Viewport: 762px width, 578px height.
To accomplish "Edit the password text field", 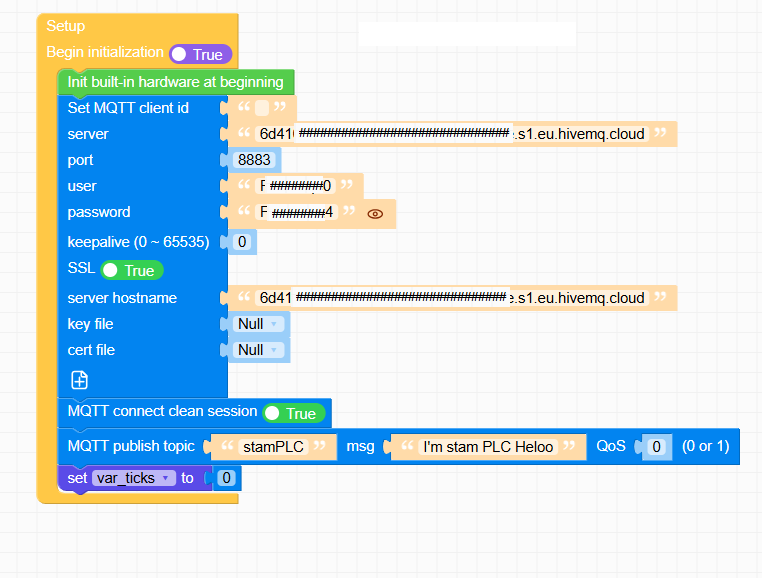I will [296, 212].
